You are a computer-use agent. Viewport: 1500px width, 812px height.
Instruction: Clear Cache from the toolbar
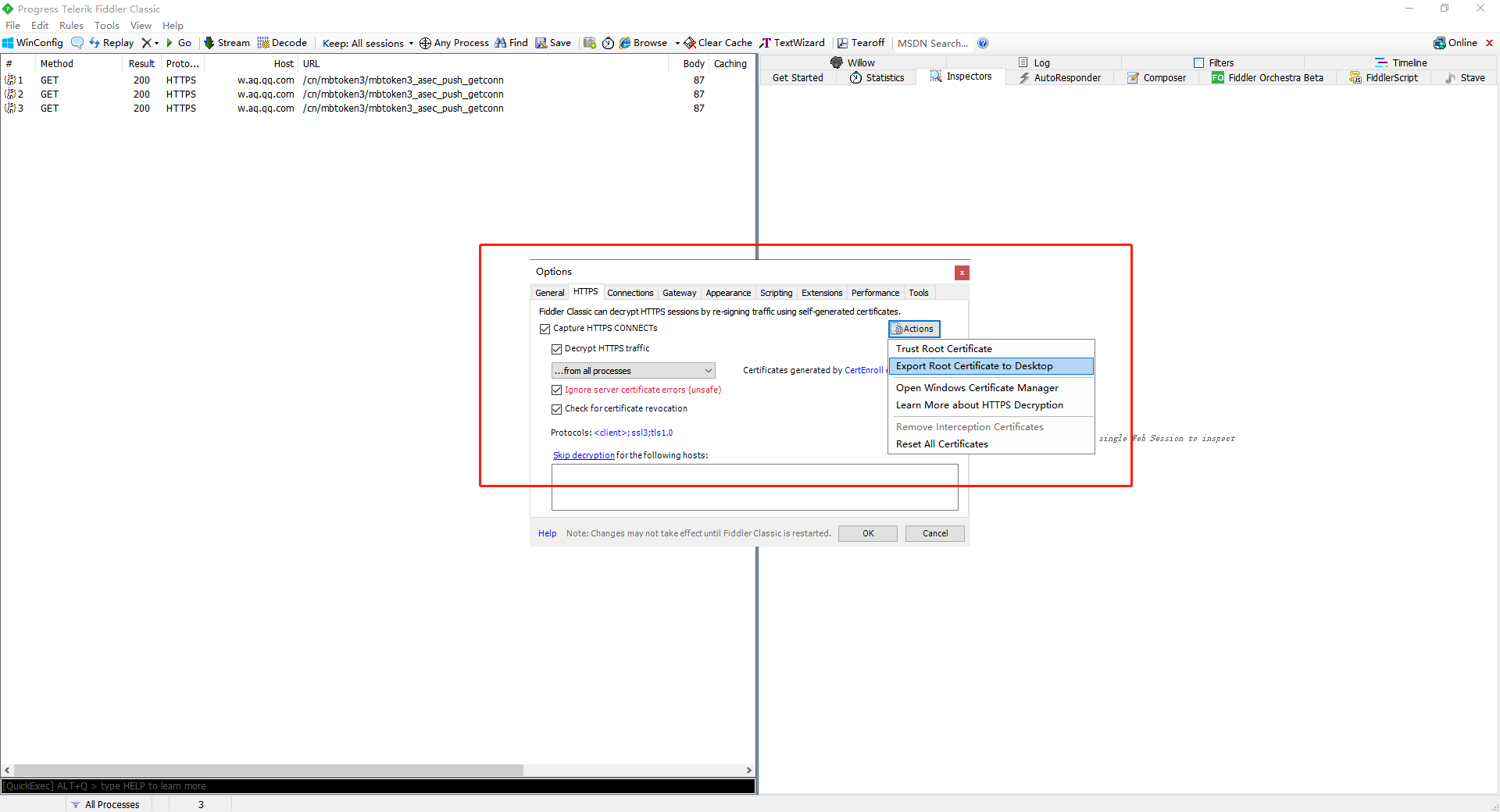718,43
